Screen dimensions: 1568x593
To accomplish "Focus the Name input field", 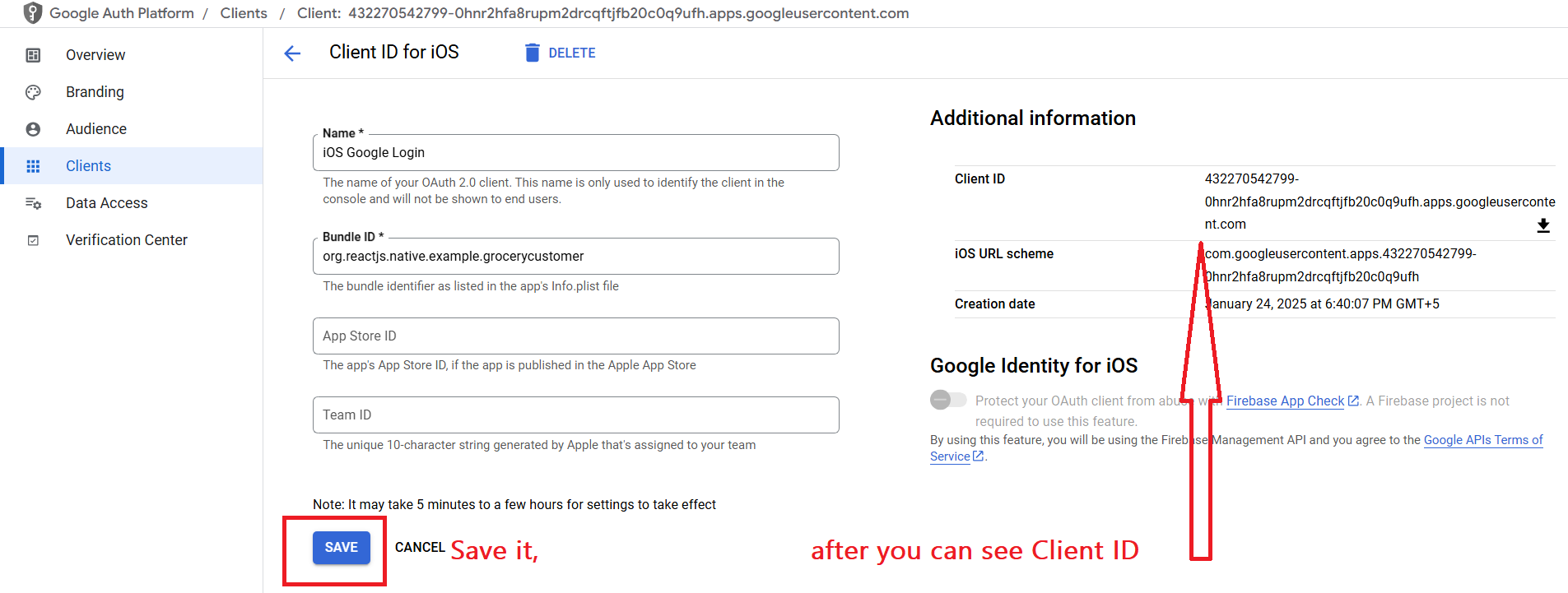I will click(576, 153).
